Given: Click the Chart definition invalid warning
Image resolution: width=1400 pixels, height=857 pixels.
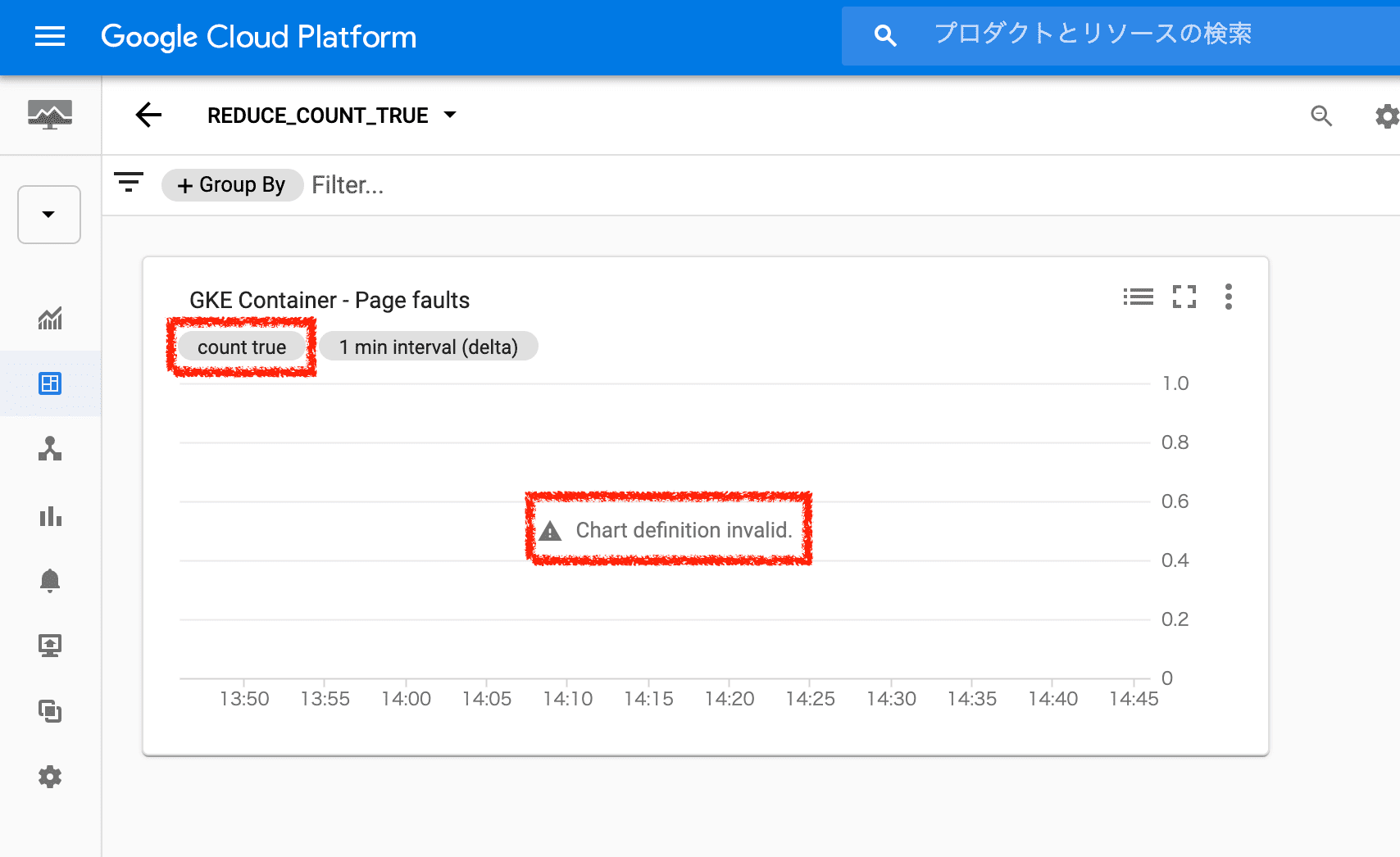Looking at the screenshot, I should click(x=667, y=530).
